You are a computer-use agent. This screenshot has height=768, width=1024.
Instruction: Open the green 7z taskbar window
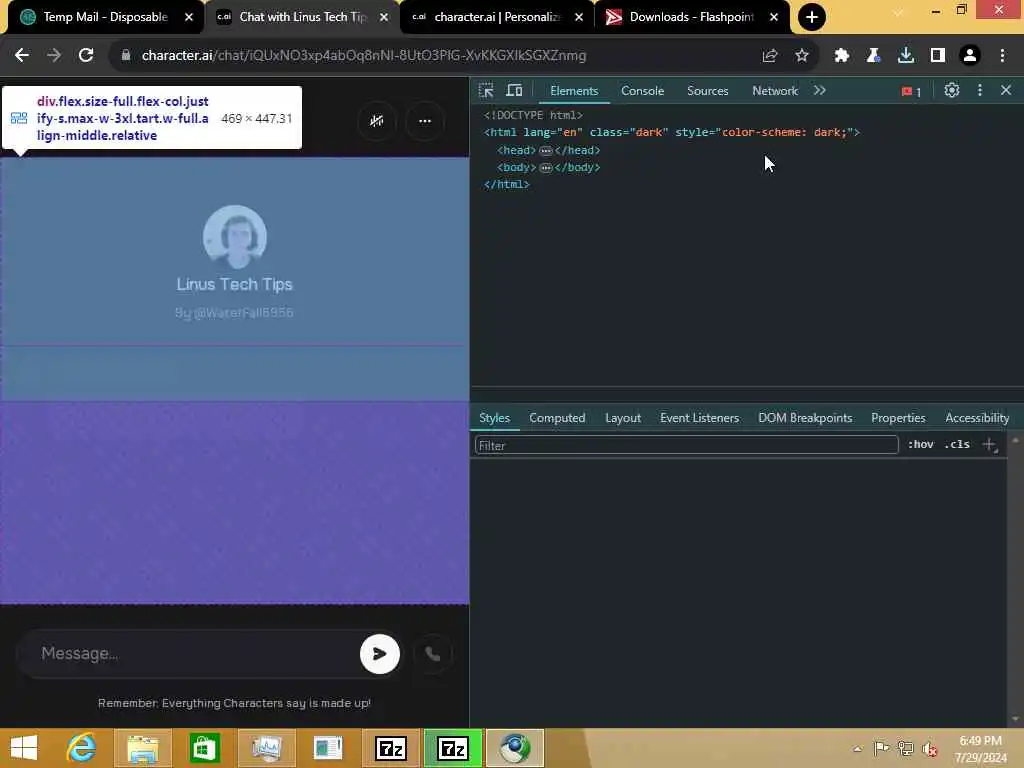point(453,748)
